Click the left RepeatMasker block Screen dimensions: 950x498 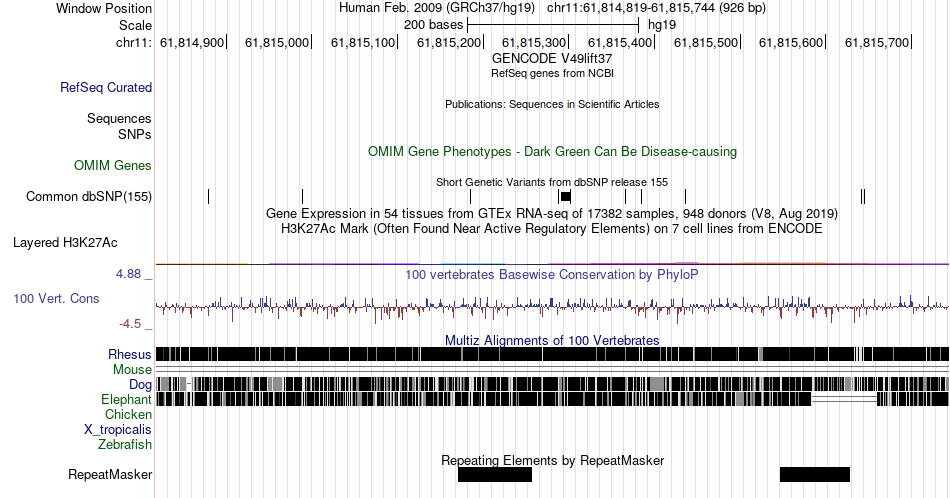495,474
